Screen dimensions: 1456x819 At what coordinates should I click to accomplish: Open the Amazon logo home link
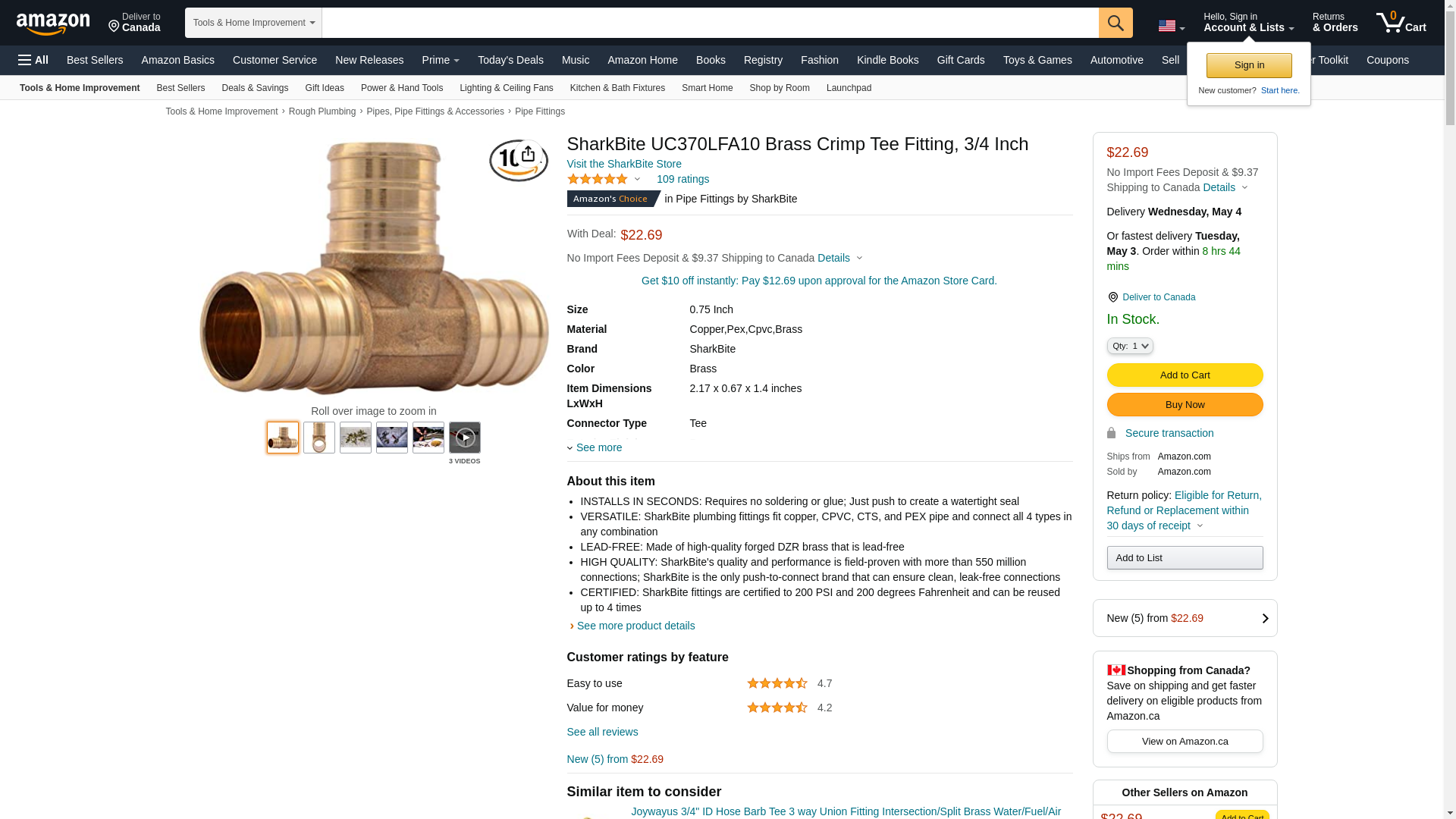pyautogui.click(x=53, y=24)
